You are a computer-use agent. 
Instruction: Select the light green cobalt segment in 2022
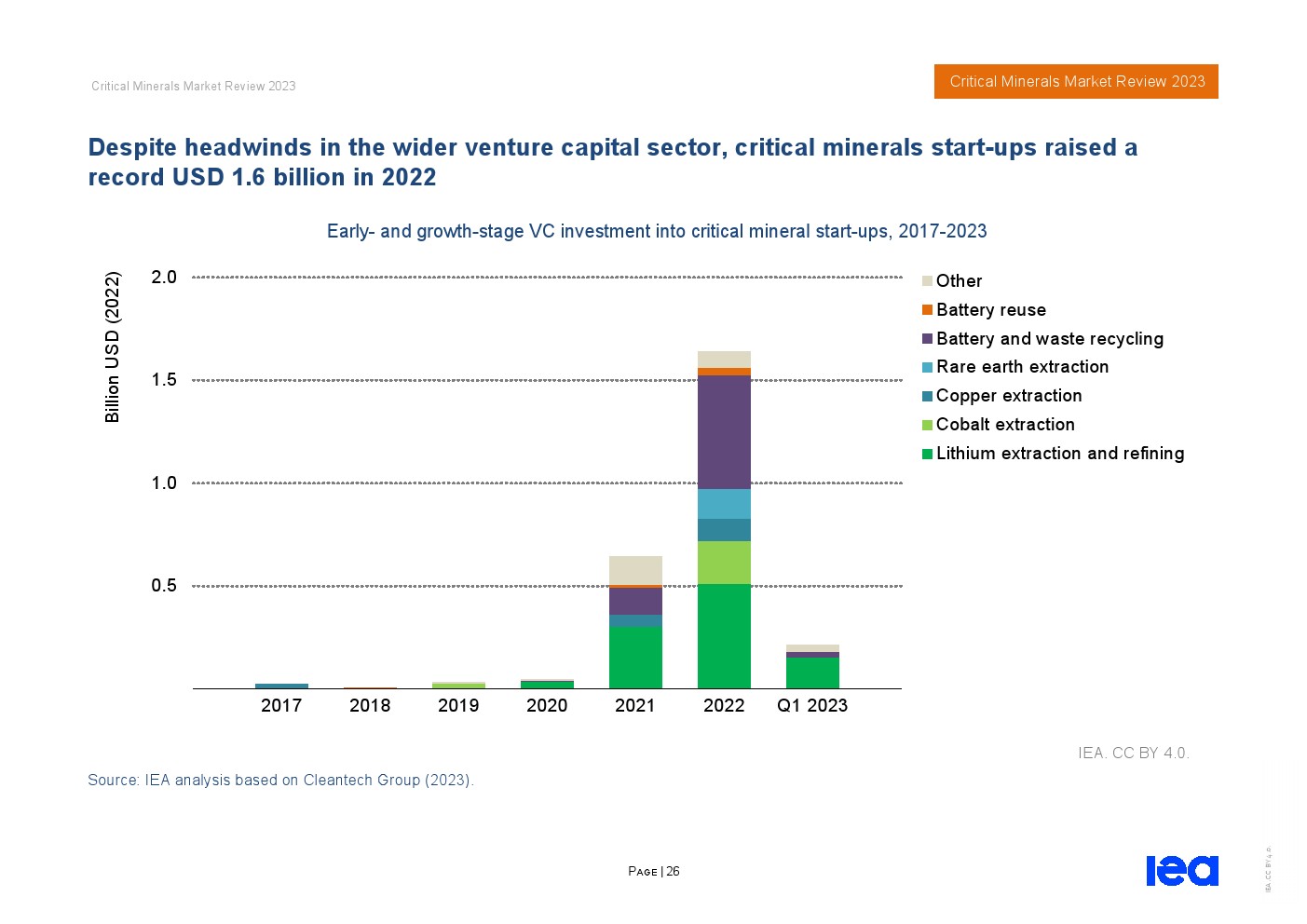click(724, 563)
